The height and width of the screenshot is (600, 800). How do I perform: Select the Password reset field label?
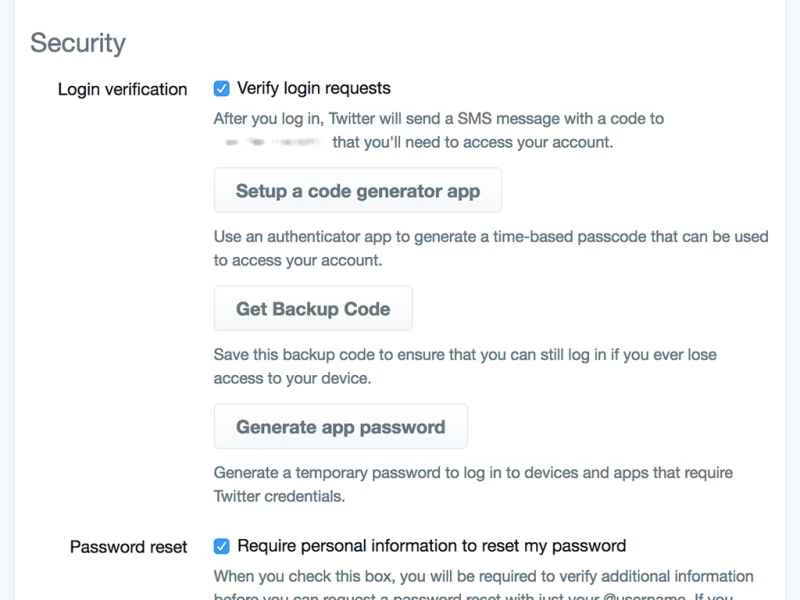tap(128, 547)
